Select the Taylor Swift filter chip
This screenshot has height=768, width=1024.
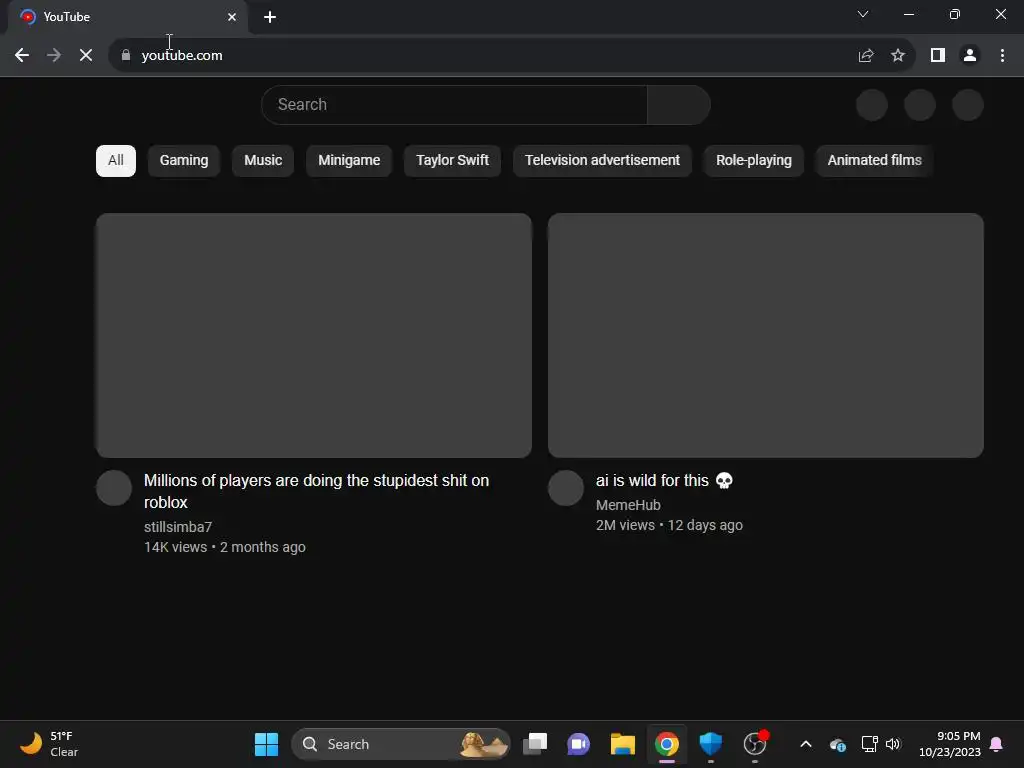point(453,161)
